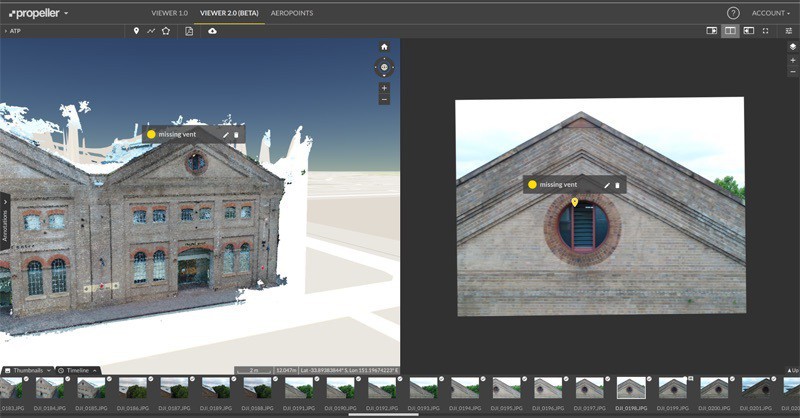The image size is (800, 418).
Task: Select the polyline measurement tool
Action: 151,31
